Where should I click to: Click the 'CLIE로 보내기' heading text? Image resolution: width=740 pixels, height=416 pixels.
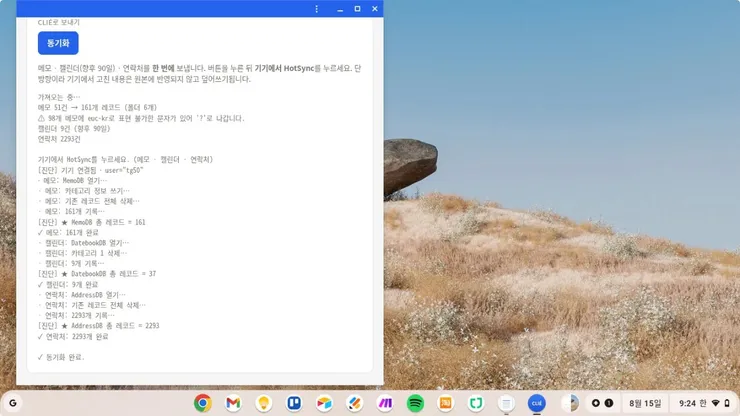59,22
